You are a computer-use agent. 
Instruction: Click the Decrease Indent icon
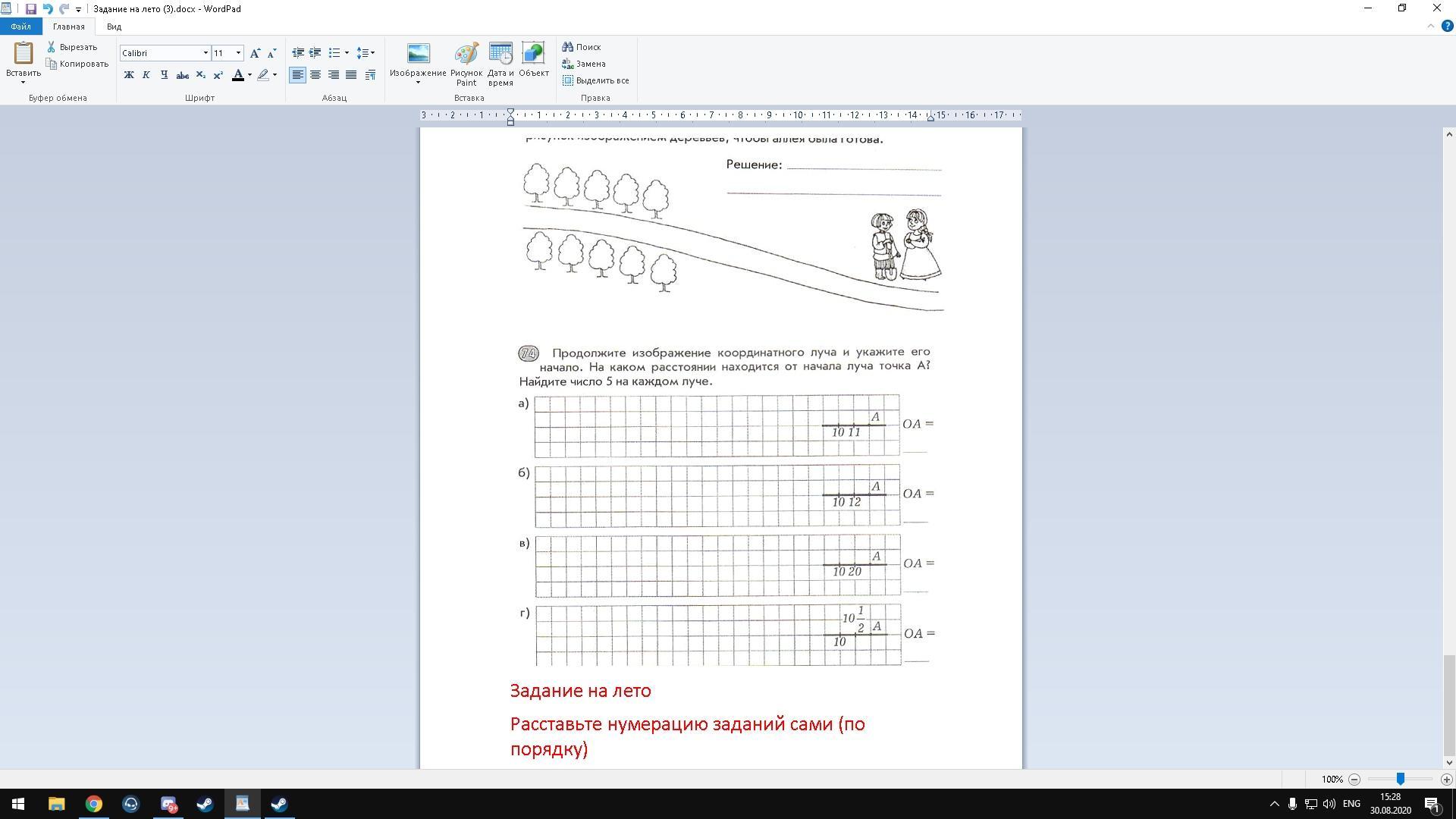coord(298,53)
